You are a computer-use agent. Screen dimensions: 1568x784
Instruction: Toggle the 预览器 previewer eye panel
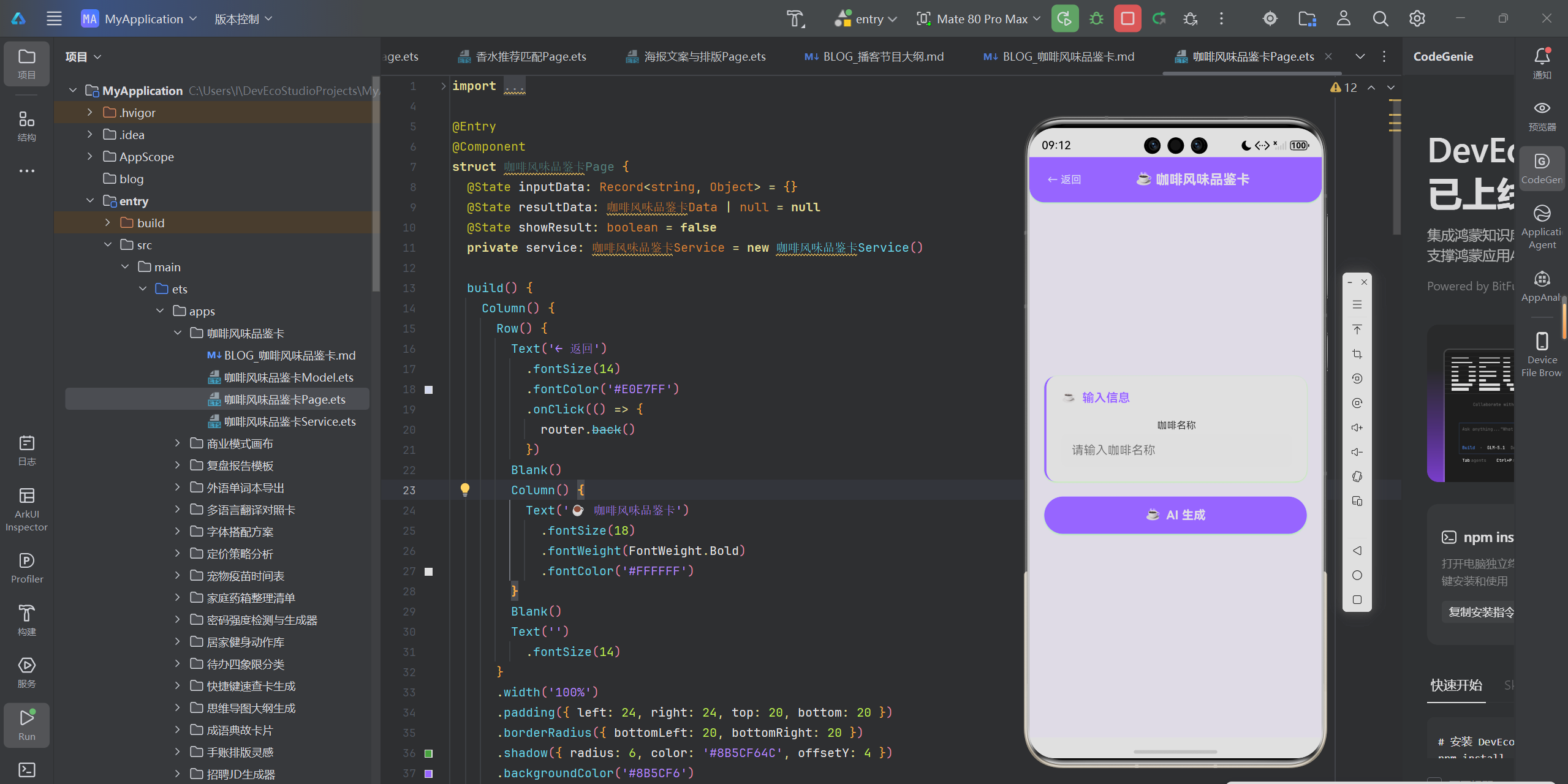point(1542,116)
